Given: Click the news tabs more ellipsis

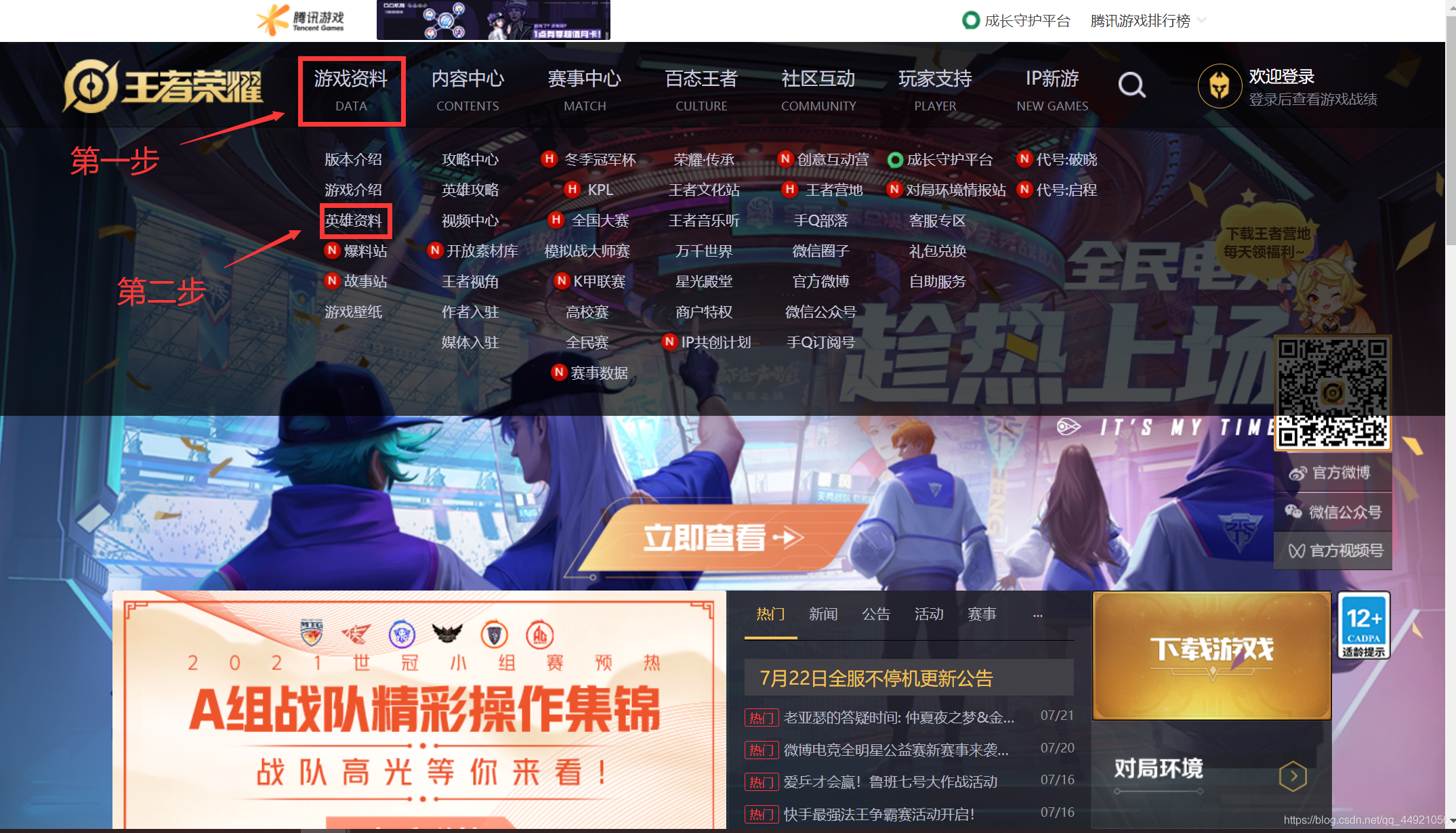Looking at the screenshot, I should pyautogui.click(x=1037, y=616).
